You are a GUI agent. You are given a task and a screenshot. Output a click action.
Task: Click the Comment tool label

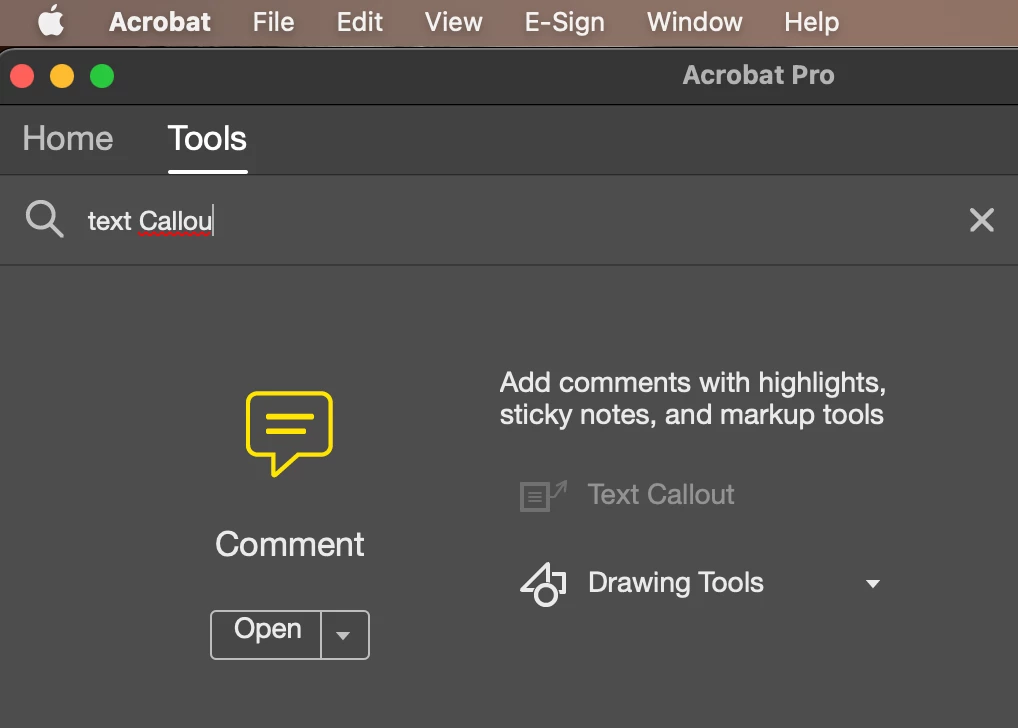[290, 544]
